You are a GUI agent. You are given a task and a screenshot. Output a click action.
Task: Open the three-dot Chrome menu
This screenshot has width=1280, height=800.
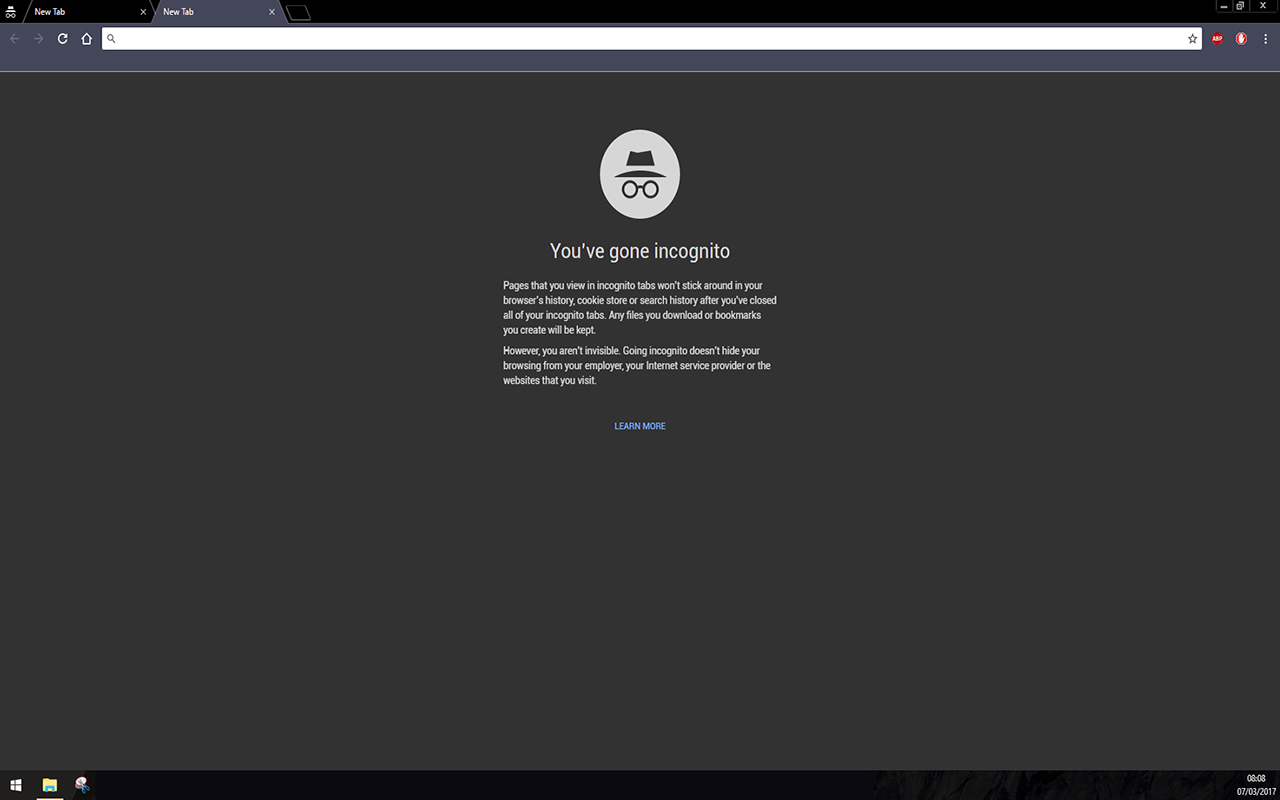[x=1265, y=39]
